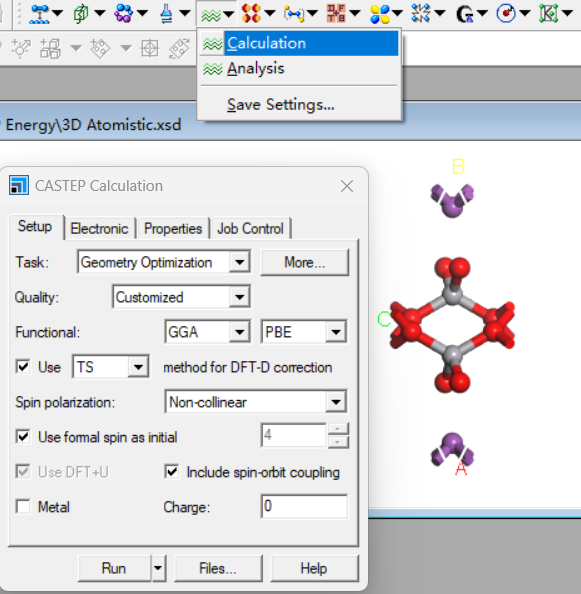Click the green C axis label
Screen dimensions: 581x594
tap(384, 319)
